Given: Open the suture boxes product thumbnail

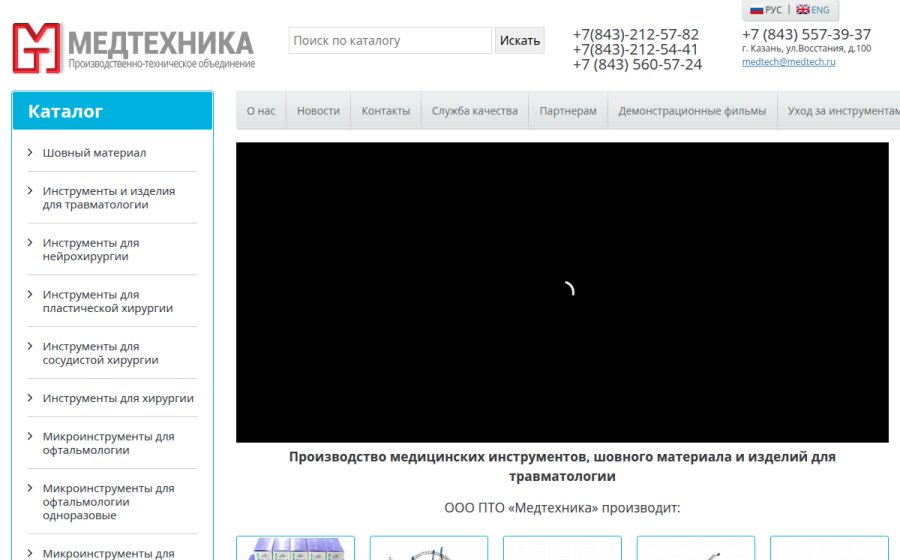Looking at the screenshot, I should point(296,548).
